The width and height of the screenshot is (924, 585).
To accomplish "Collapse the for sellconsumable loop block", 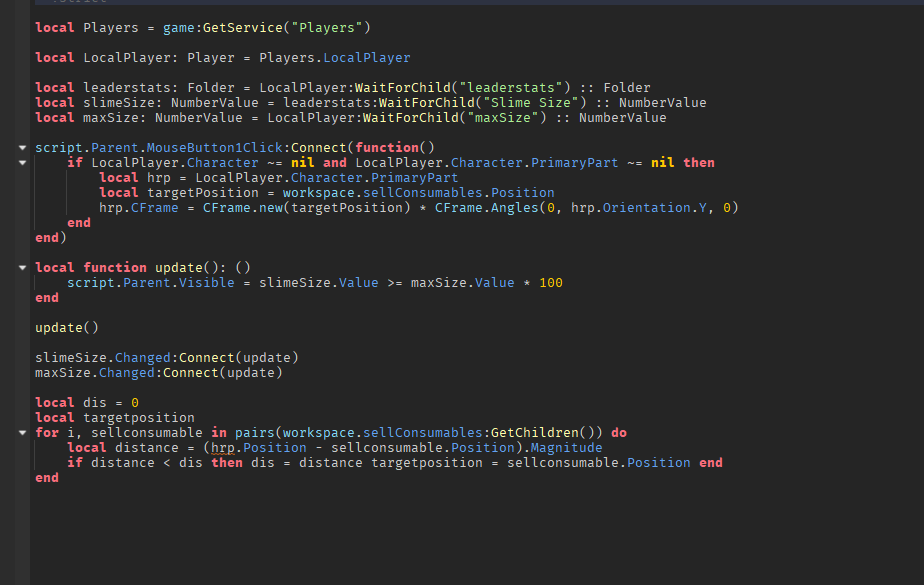I will (x=22, y=432).
